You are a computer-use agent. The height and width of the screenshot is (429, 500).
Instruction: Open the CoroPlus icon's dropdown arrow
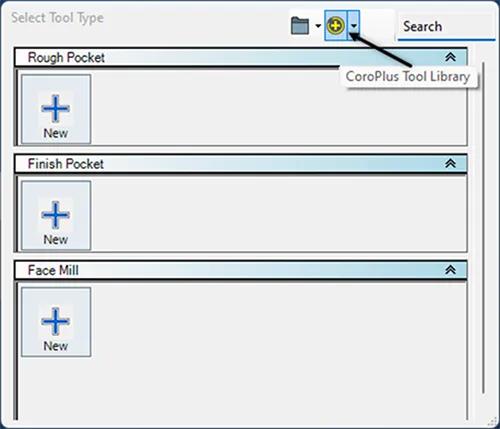(x=354, y=25)
